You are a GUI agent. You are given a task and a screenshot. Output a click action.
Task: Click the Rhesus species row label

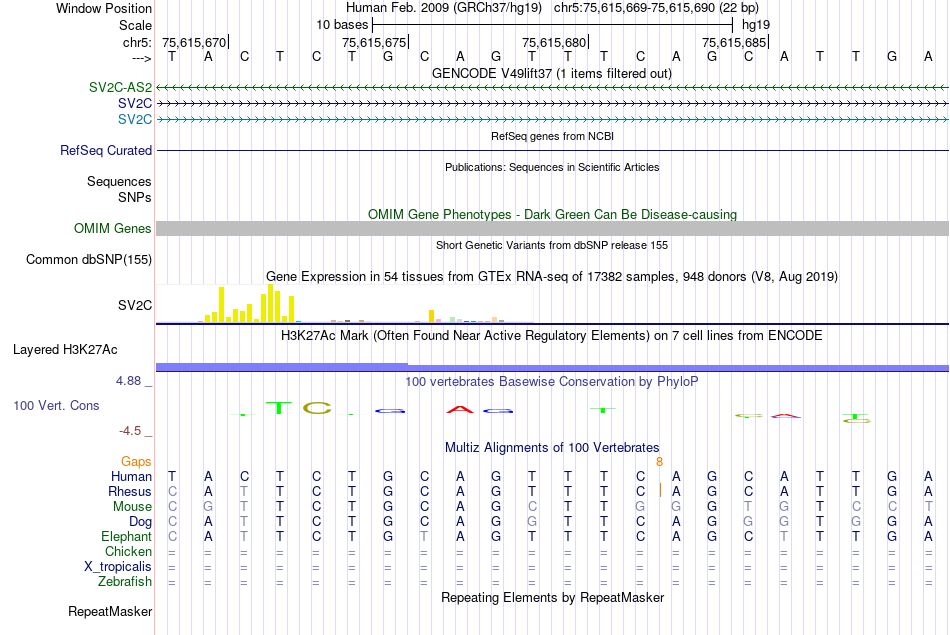(x=130, y=491)
